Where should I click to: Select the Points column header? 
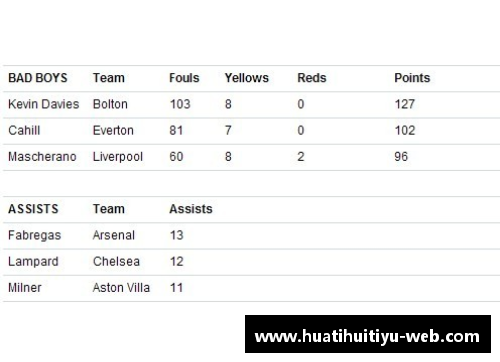click(412, 78)
